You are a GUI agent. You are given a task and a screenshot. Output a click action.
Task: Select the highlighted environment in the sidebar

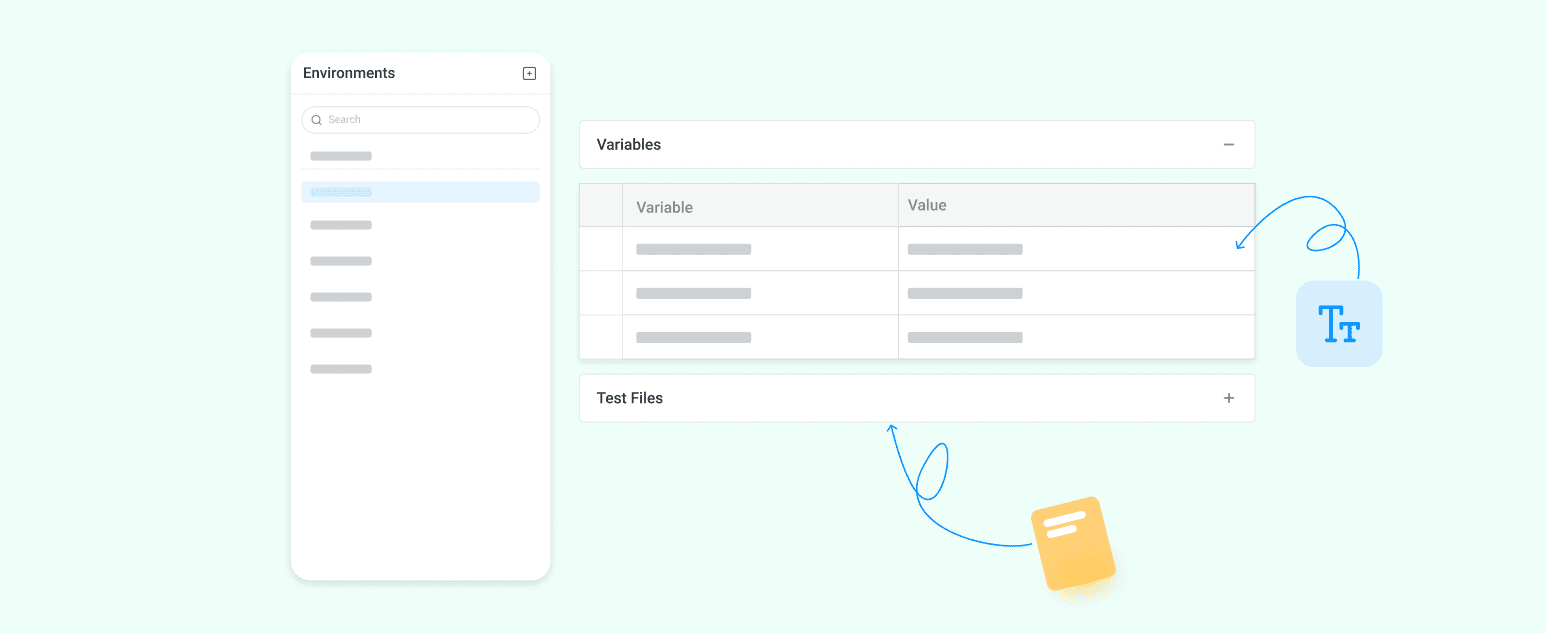click(x=420, y=191)
